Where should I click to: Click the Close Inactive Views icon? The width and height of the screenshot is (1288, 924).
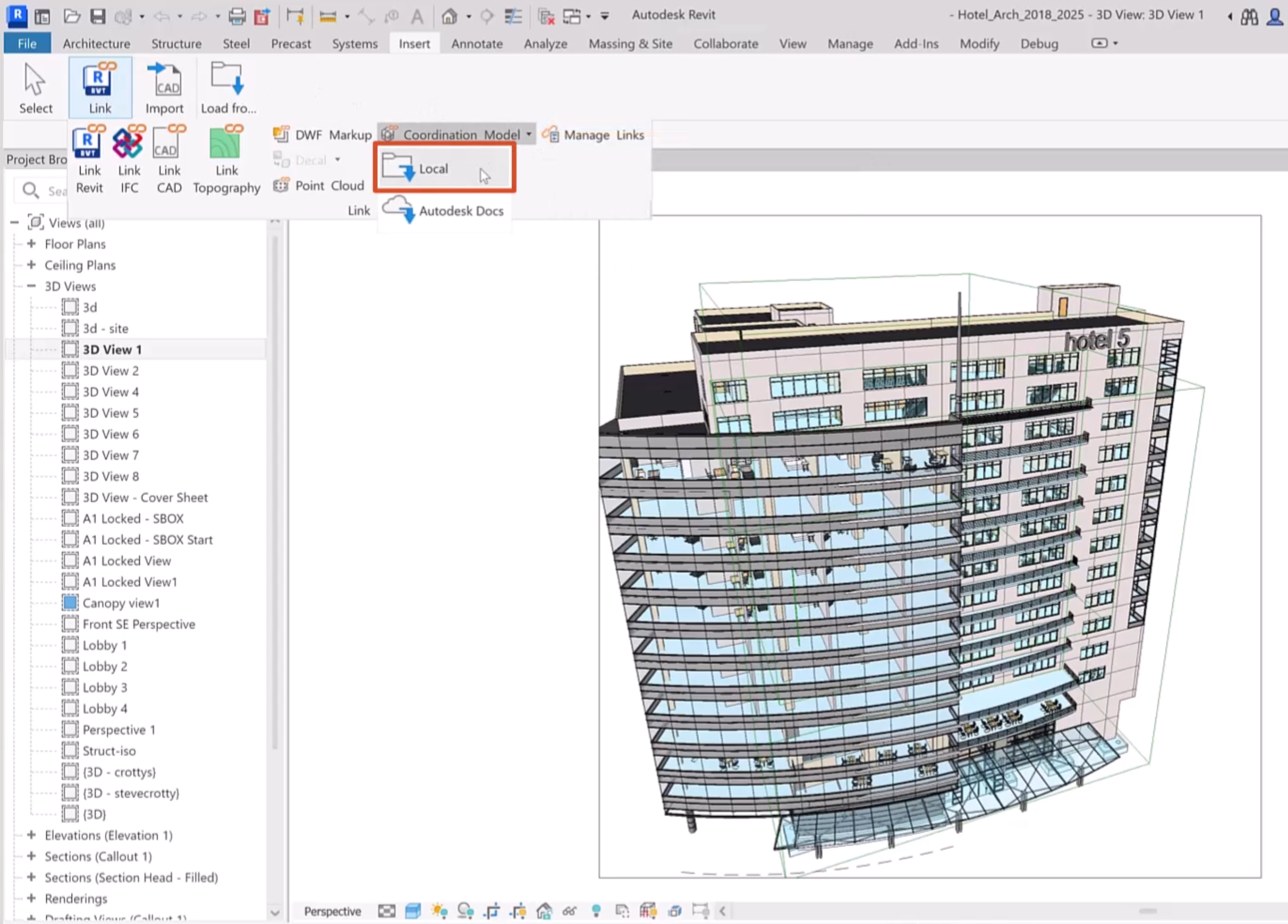click(546, 16)
